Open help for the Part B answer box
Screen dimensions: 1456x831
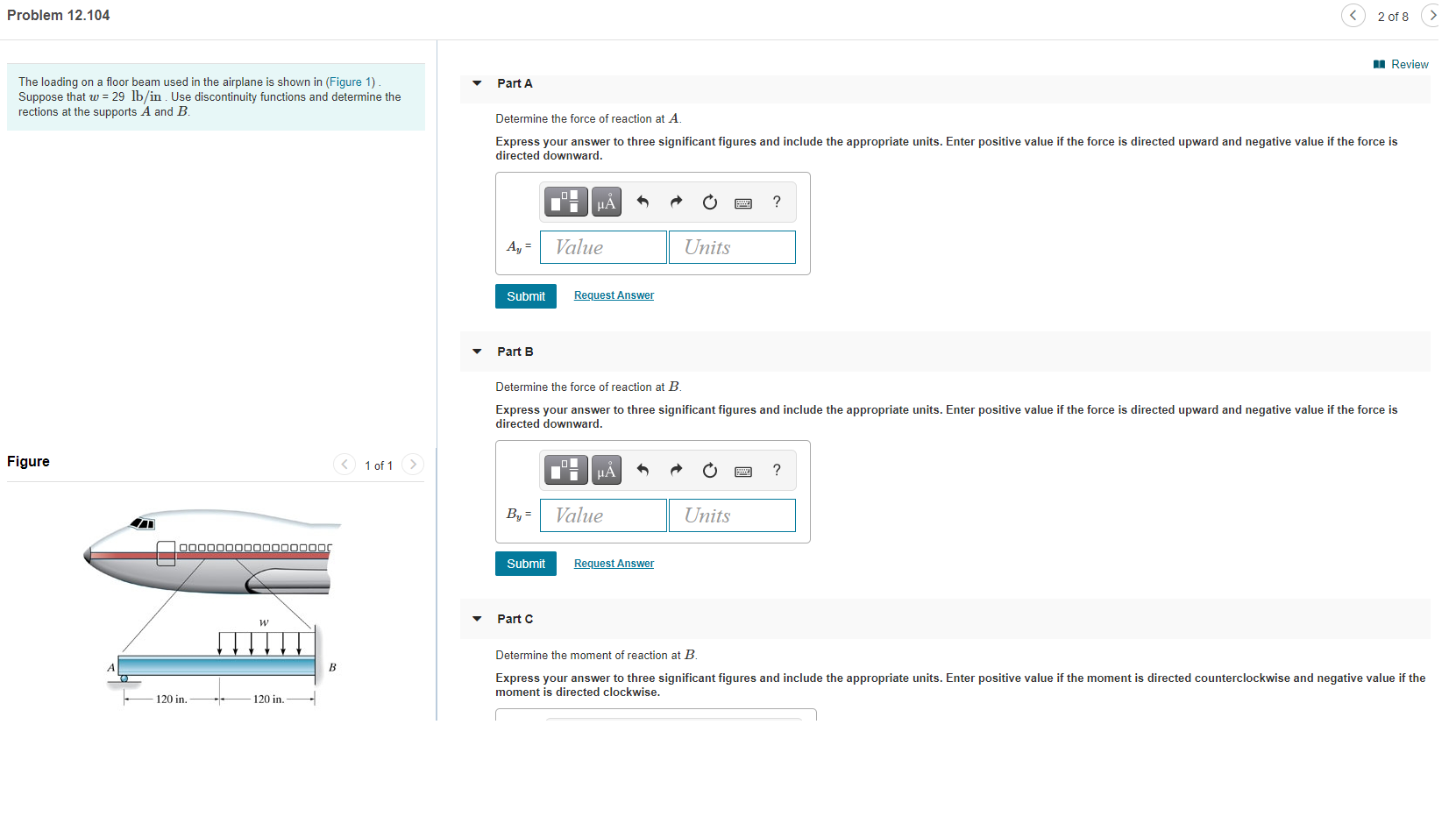click(776, 470)
